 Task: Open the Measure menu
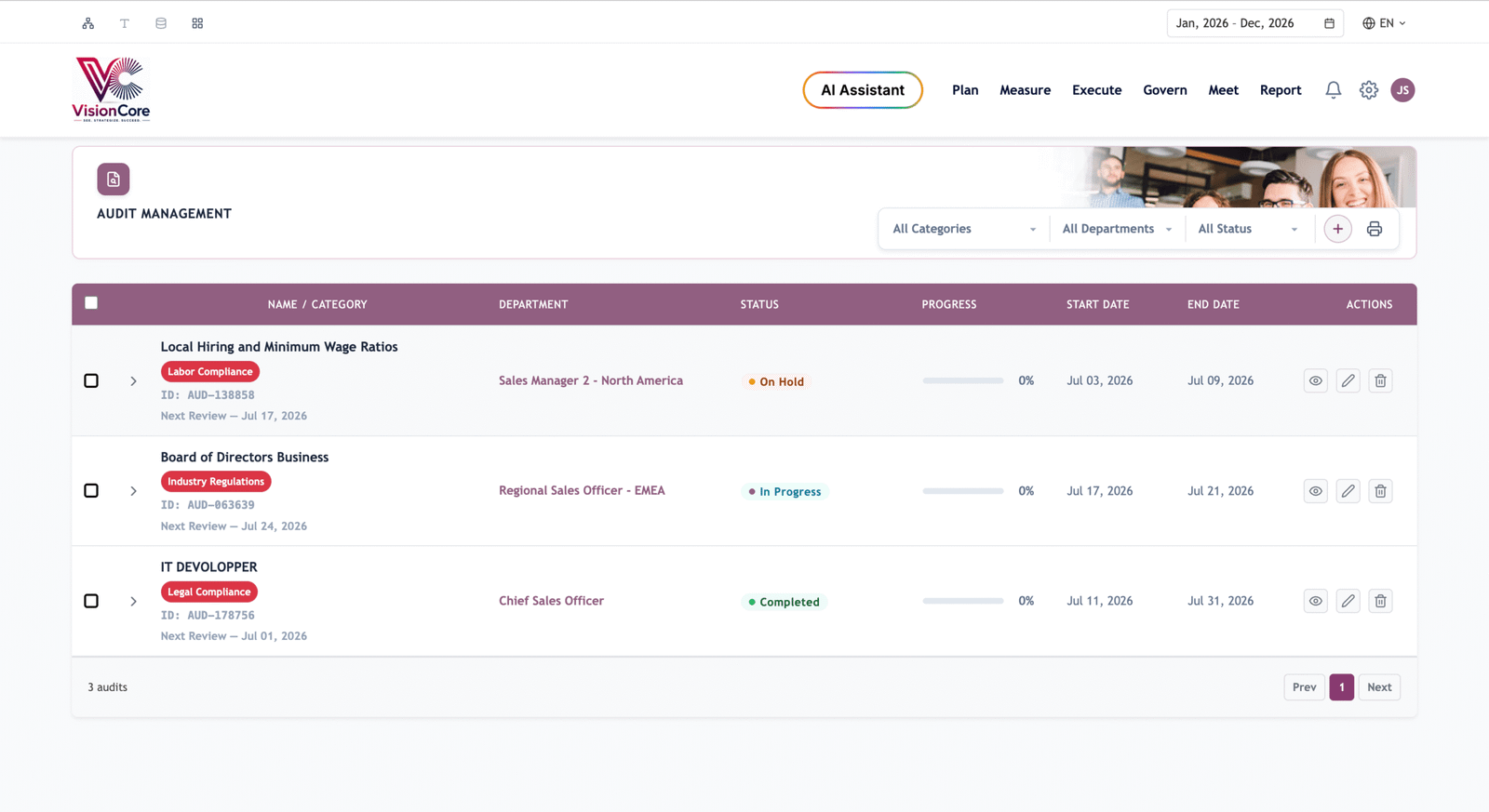(x=1026, y=90)
